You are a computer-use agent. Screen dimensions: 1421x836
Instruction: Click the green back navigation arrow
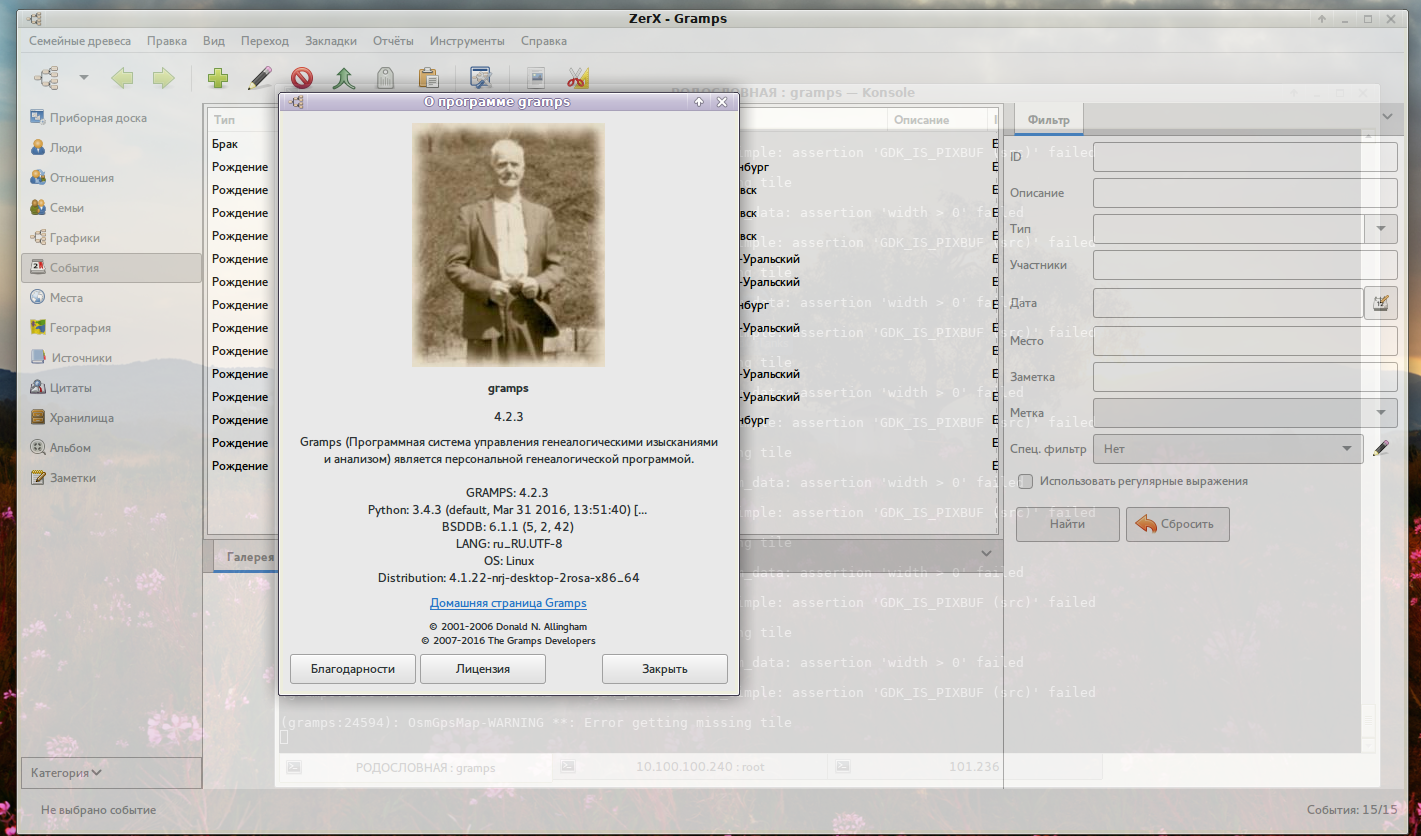[122, 78]
